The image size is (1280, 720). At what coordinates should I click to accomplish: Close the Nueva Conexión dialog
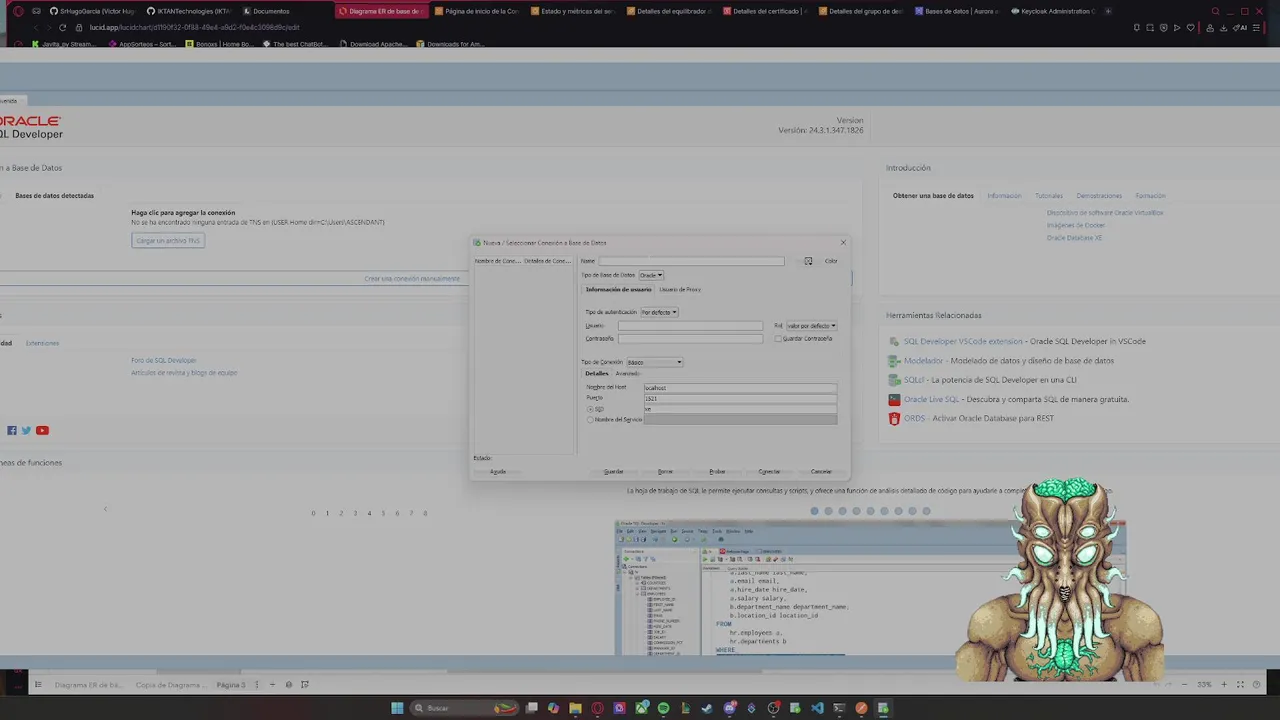(843, 242)
